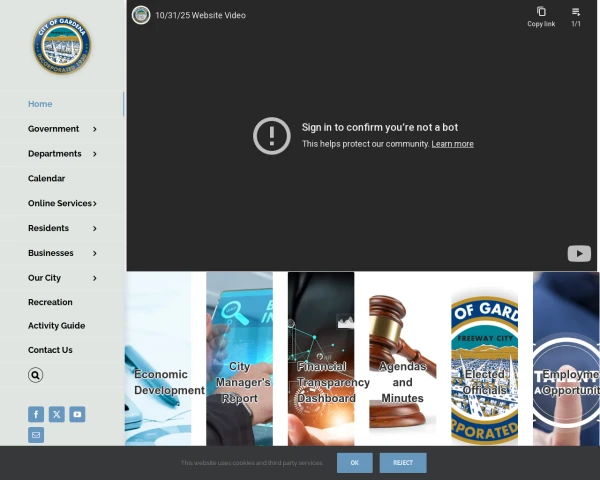Click the search magnifier icon in sidebar

click(36, 375)
